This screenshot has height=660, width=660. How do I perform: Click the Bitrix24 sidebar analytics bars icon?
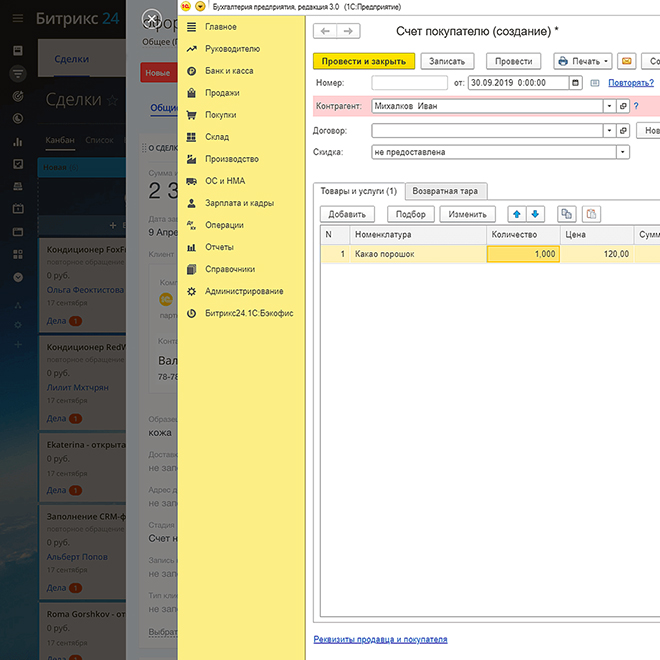[18, 142]
